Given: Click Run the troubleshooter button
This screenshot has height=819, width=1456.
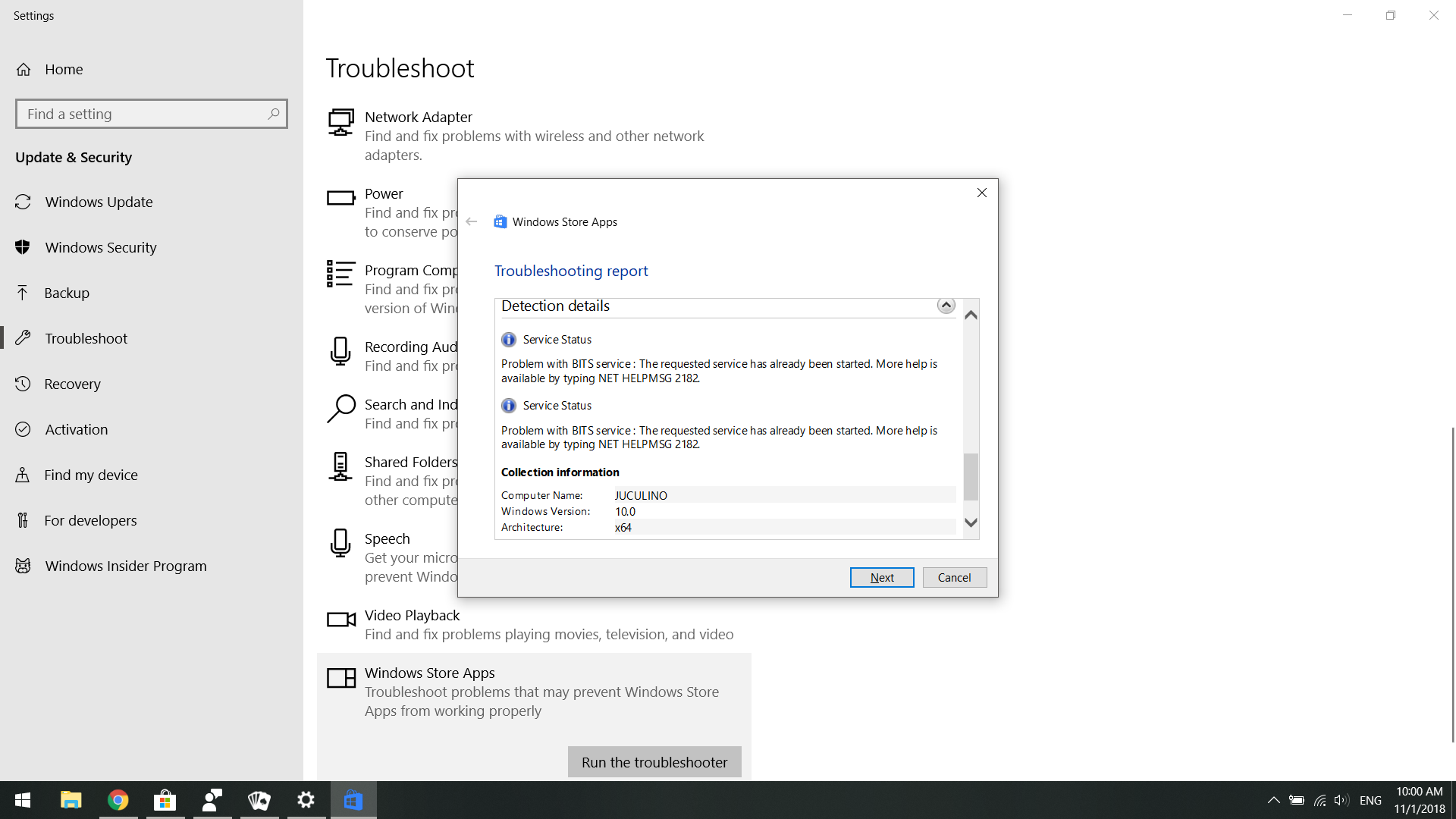Looking at the screenshot, I should [654, 762].
